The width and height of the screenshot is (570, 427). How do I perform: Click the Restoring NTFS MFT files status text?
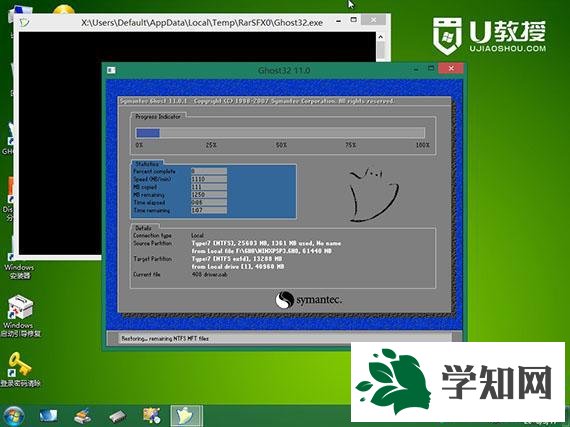coord(165,338)
